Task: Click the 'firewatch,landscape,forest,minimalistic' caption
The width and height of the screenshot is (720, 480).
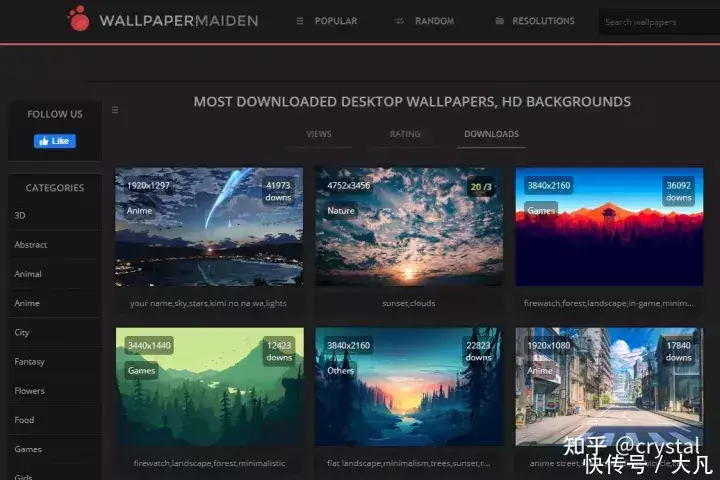Action: pos(209,463)
